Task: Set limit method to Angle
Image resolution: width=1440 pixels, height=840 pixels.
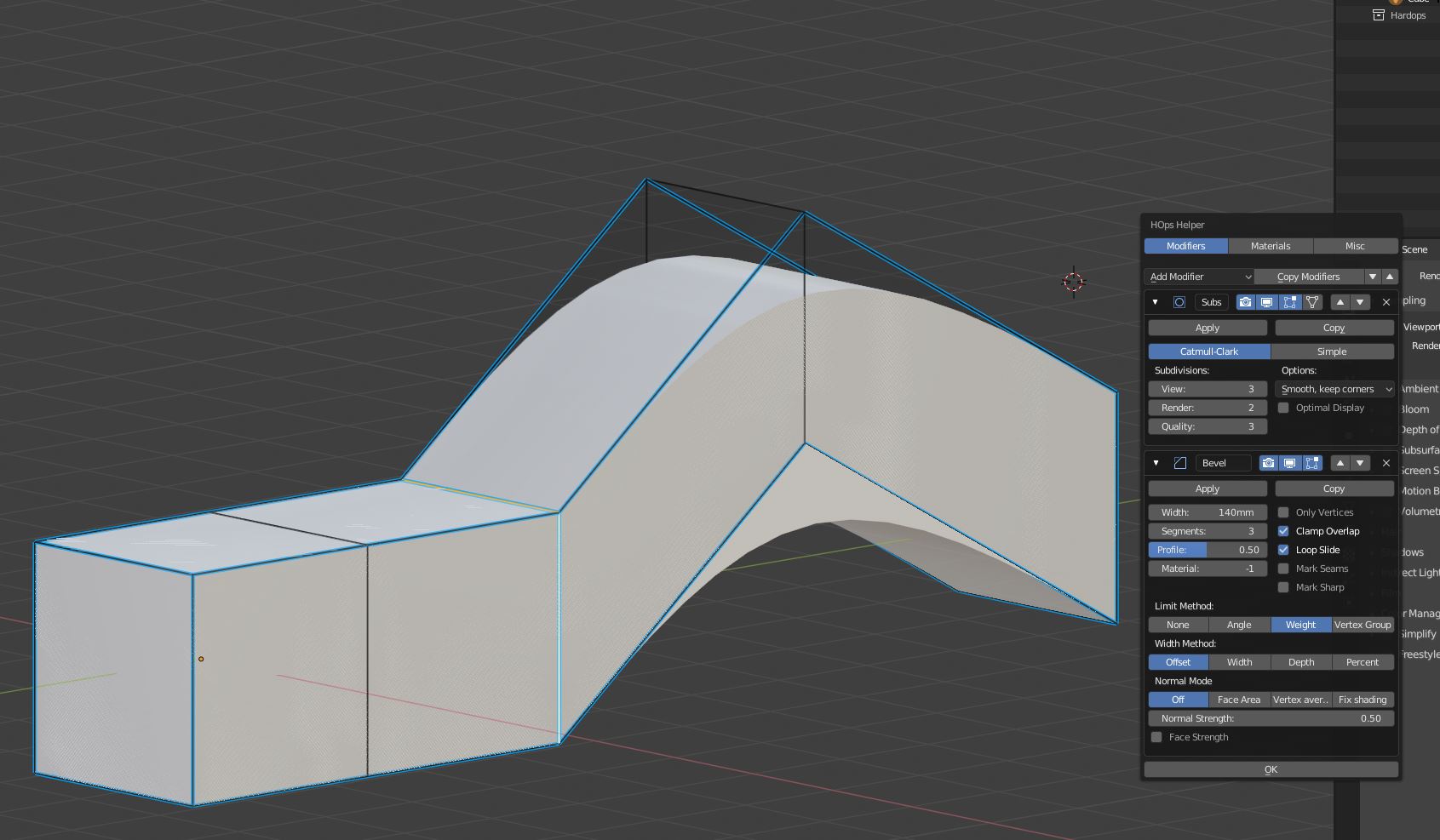Action: 1239,625
